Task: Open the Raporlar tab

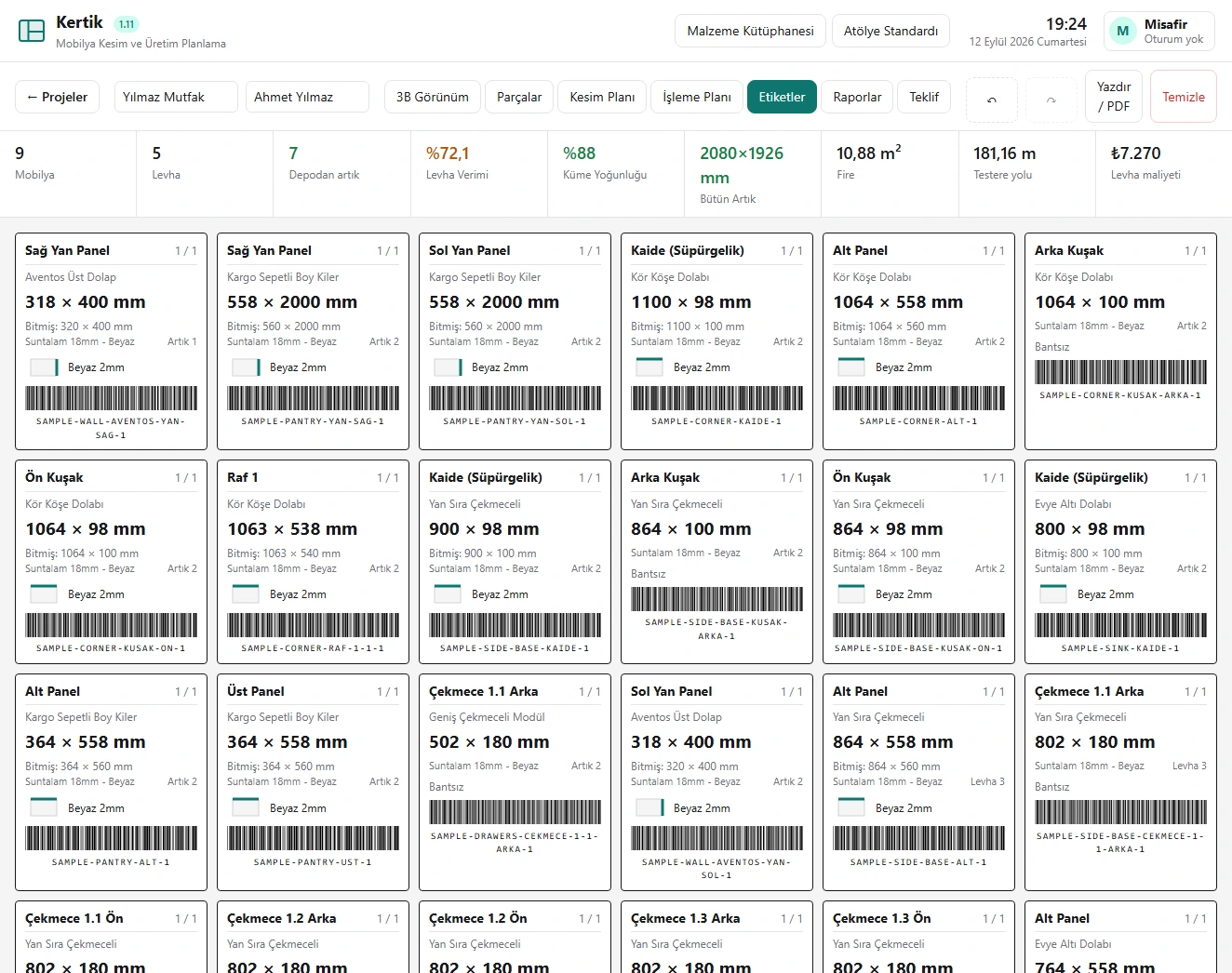Action: (x=857, y=97)
